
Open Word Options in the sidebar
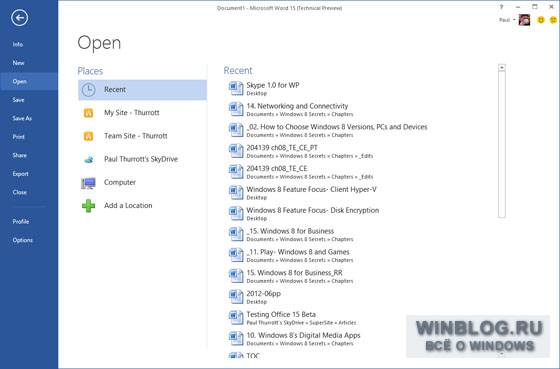(22, 240)
